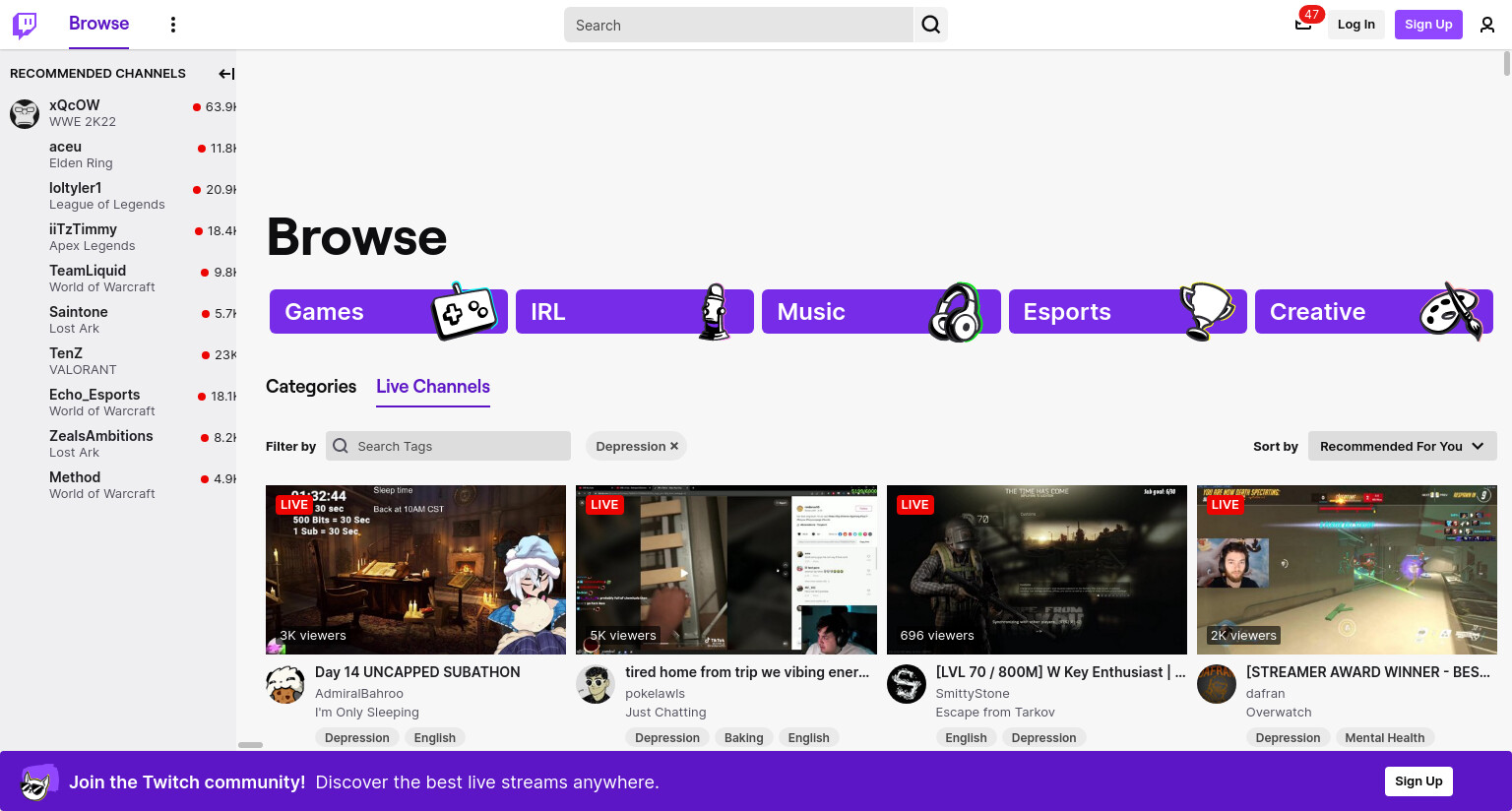
Task: Click xQcOW channel avatar
Action: coord(25,113)
